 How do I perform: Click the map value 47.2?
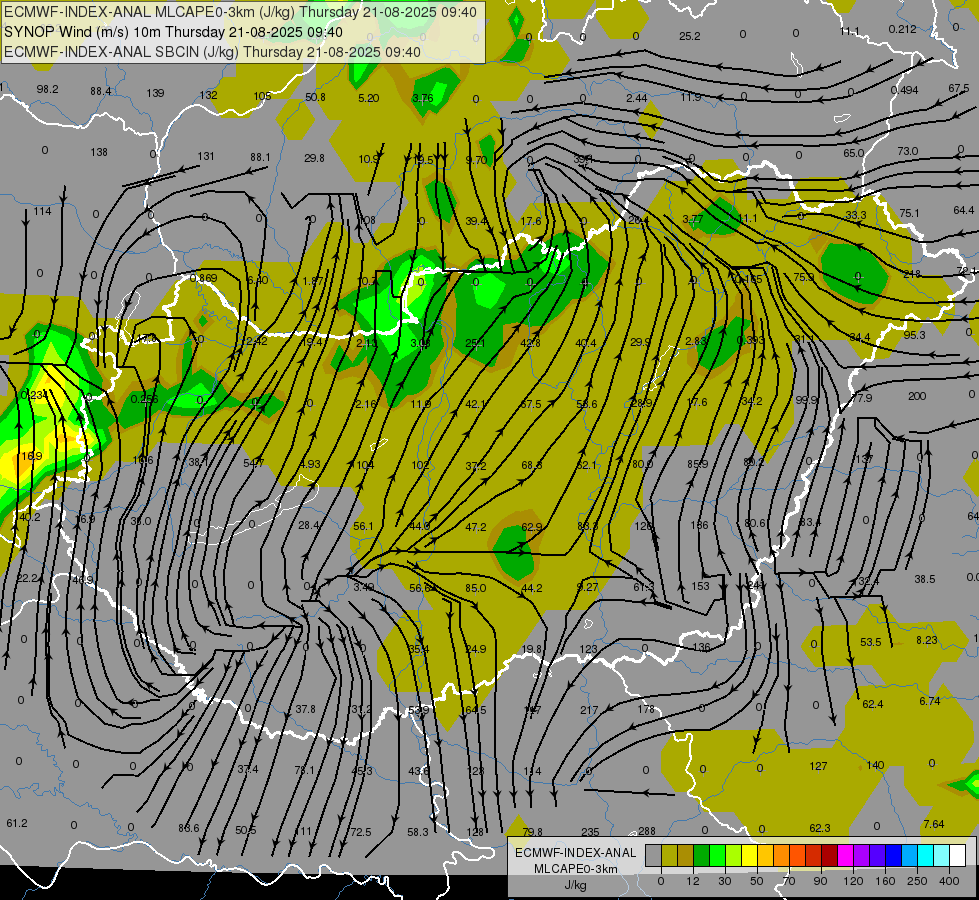[x=476, y=527]
